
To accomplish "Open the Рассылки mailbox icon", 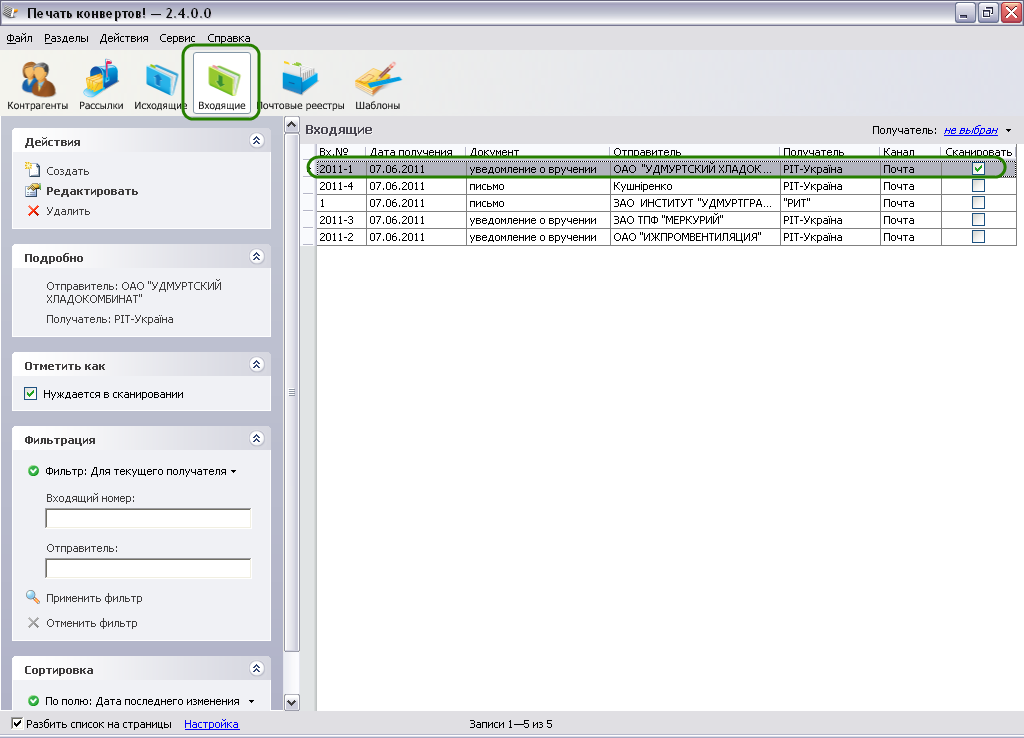I will click(101, 83).
